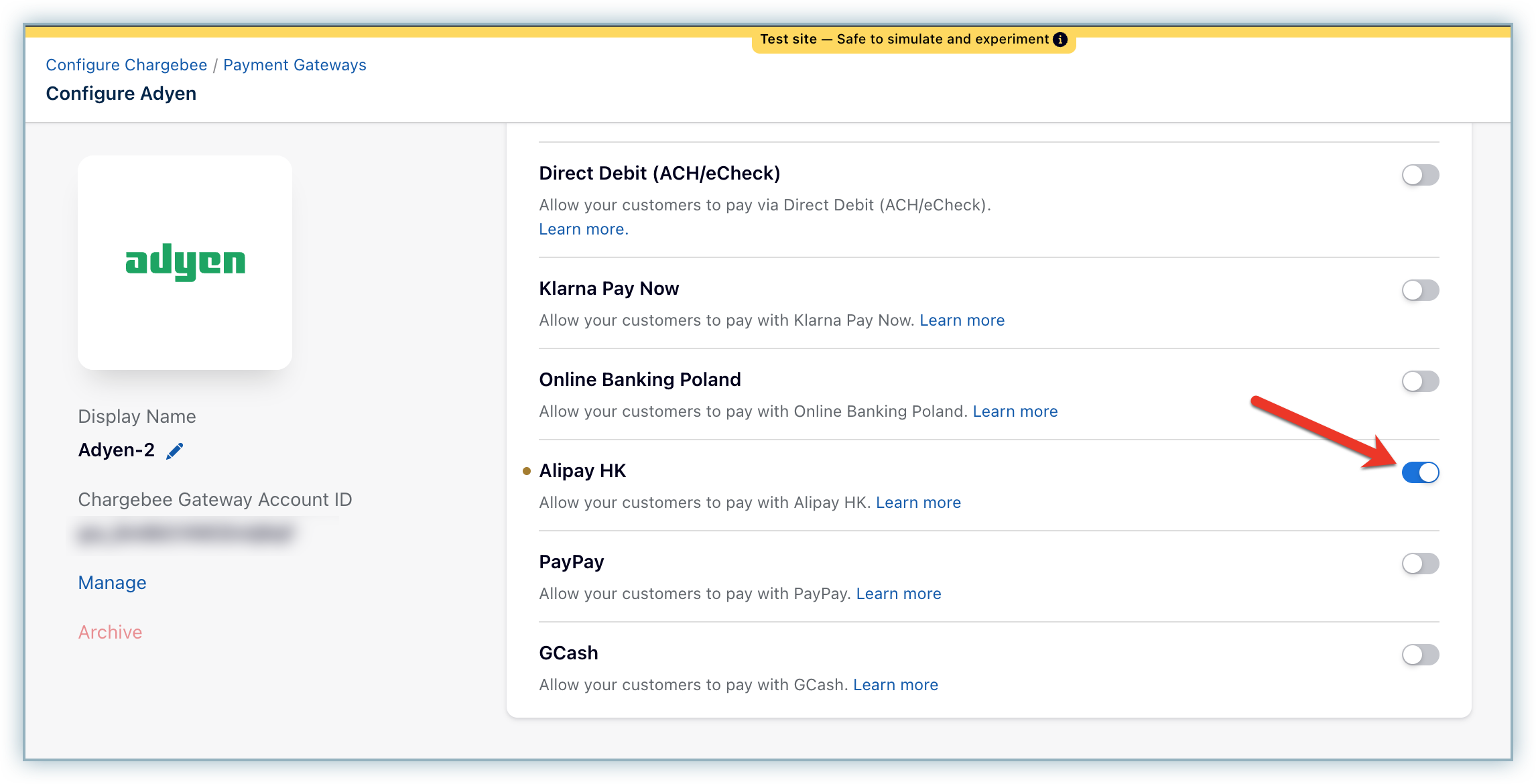Image resolution: width=1536 pixels, height=784 pixels.
Task: Click the Direct Debit (ACH/eCheck) heading
Action: click(659, 174)
